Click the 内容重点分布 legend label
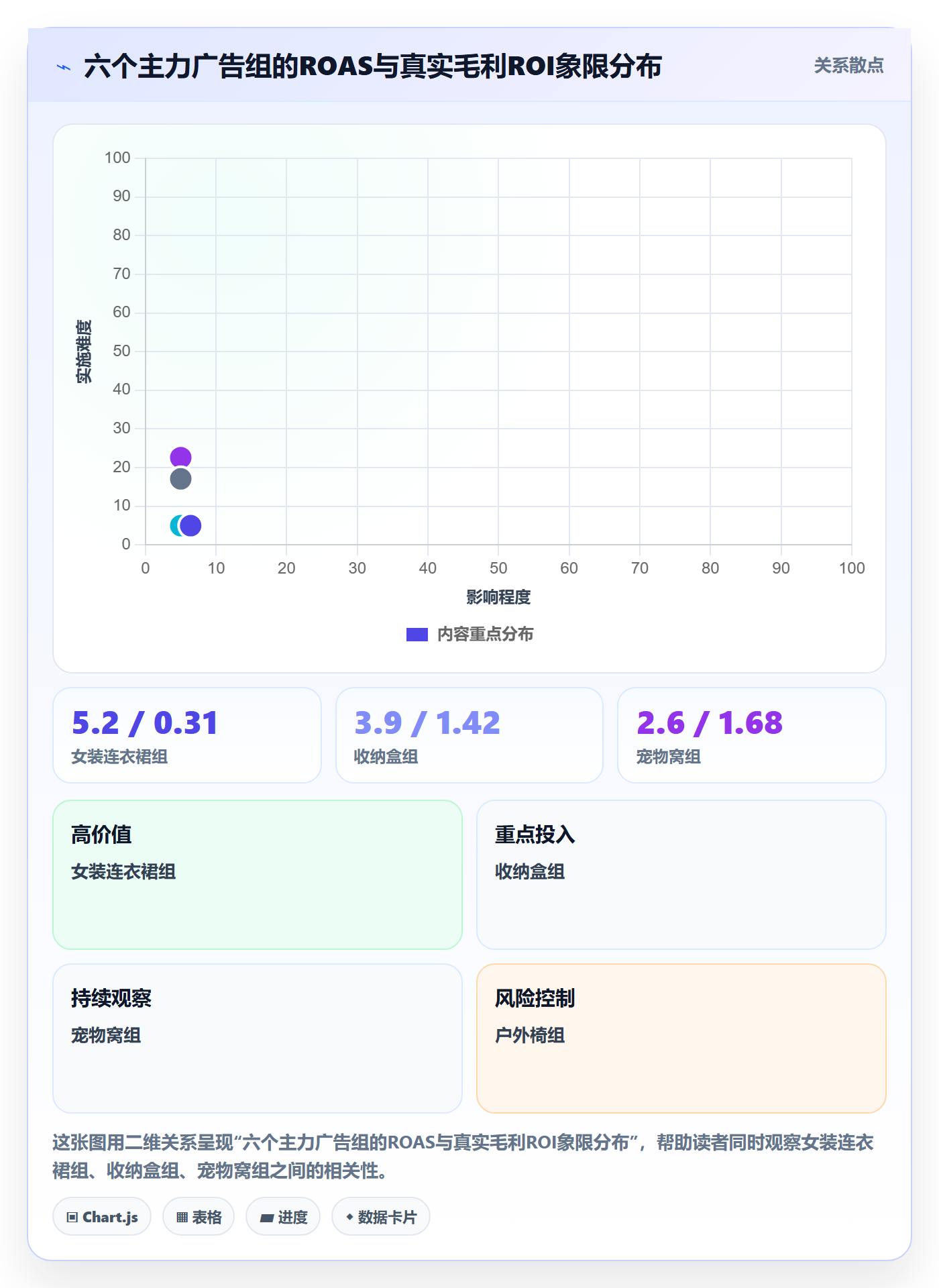939x1288 pixels. tap(485, 634)
